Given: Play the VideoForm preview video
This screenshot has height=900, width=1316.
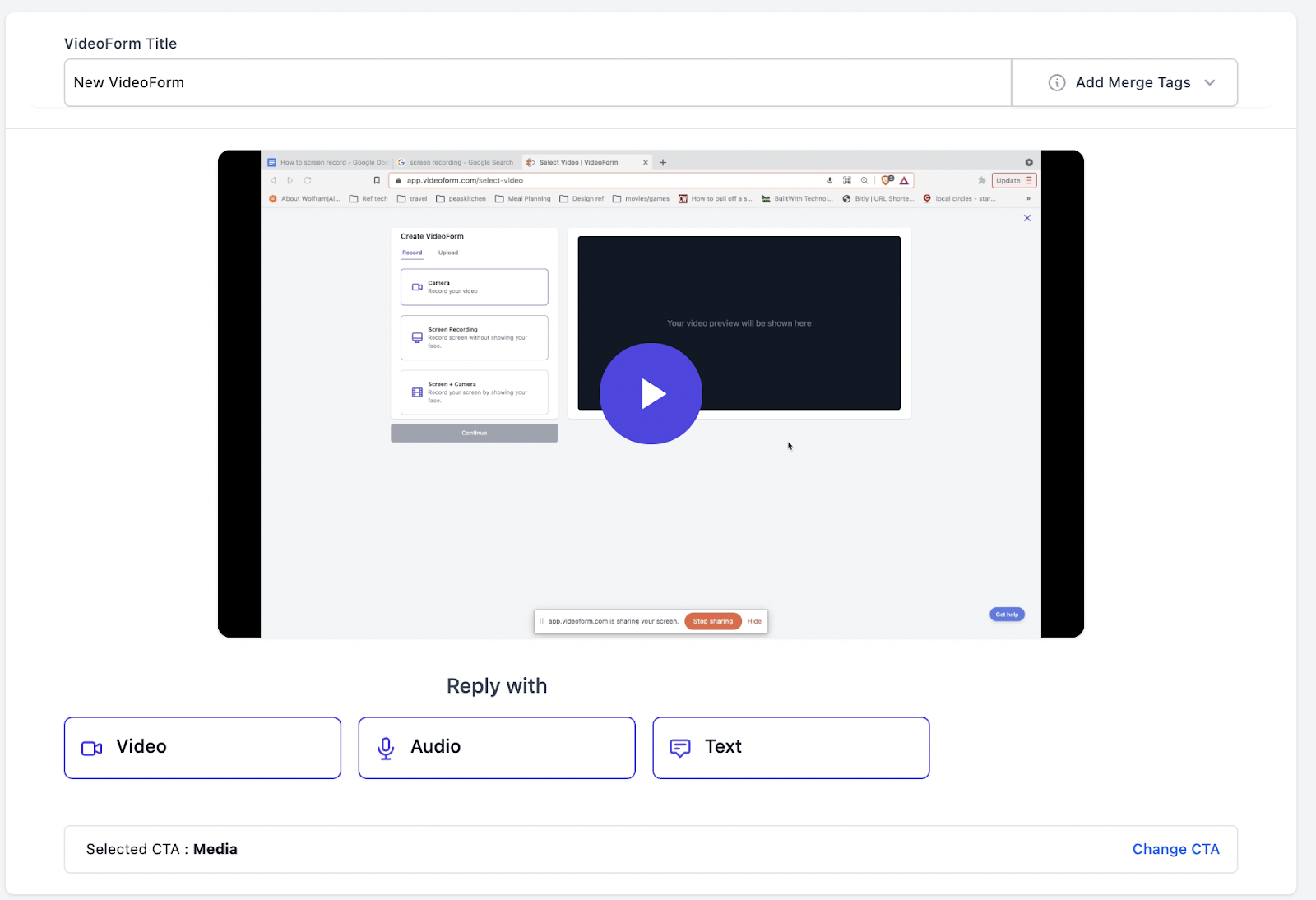Looking at the screenshot, I should [651, 393].
